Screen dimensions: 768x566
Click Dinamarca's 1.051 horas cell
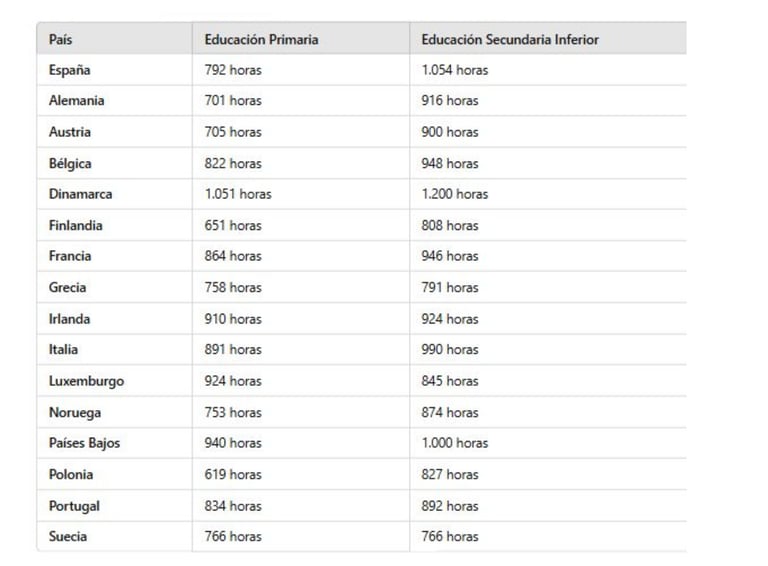pos(238,194)
